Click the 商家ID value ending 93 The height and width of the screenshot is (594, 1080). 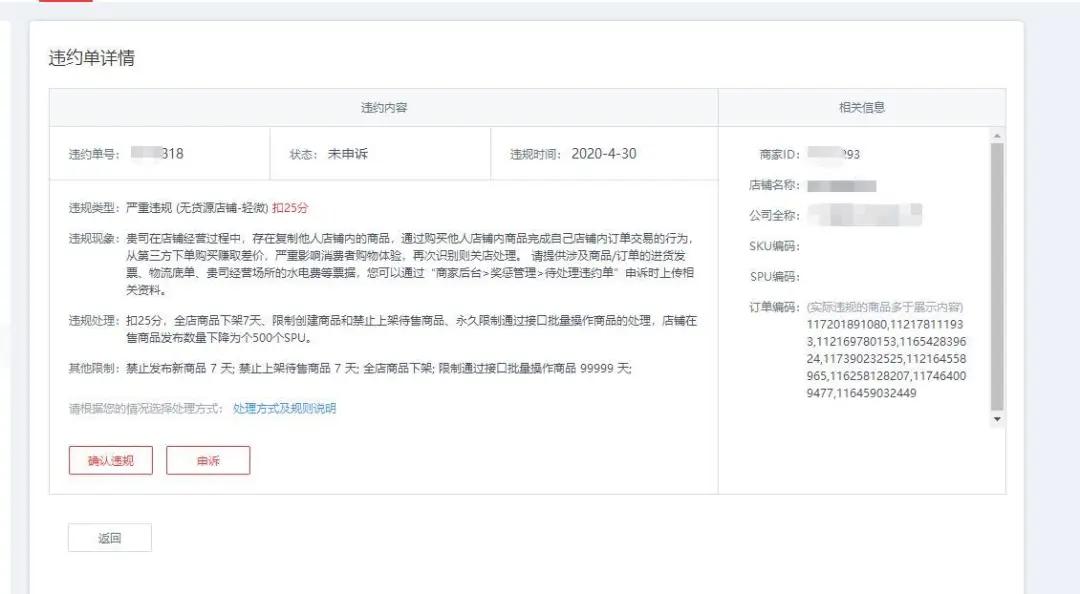[834, 154]
